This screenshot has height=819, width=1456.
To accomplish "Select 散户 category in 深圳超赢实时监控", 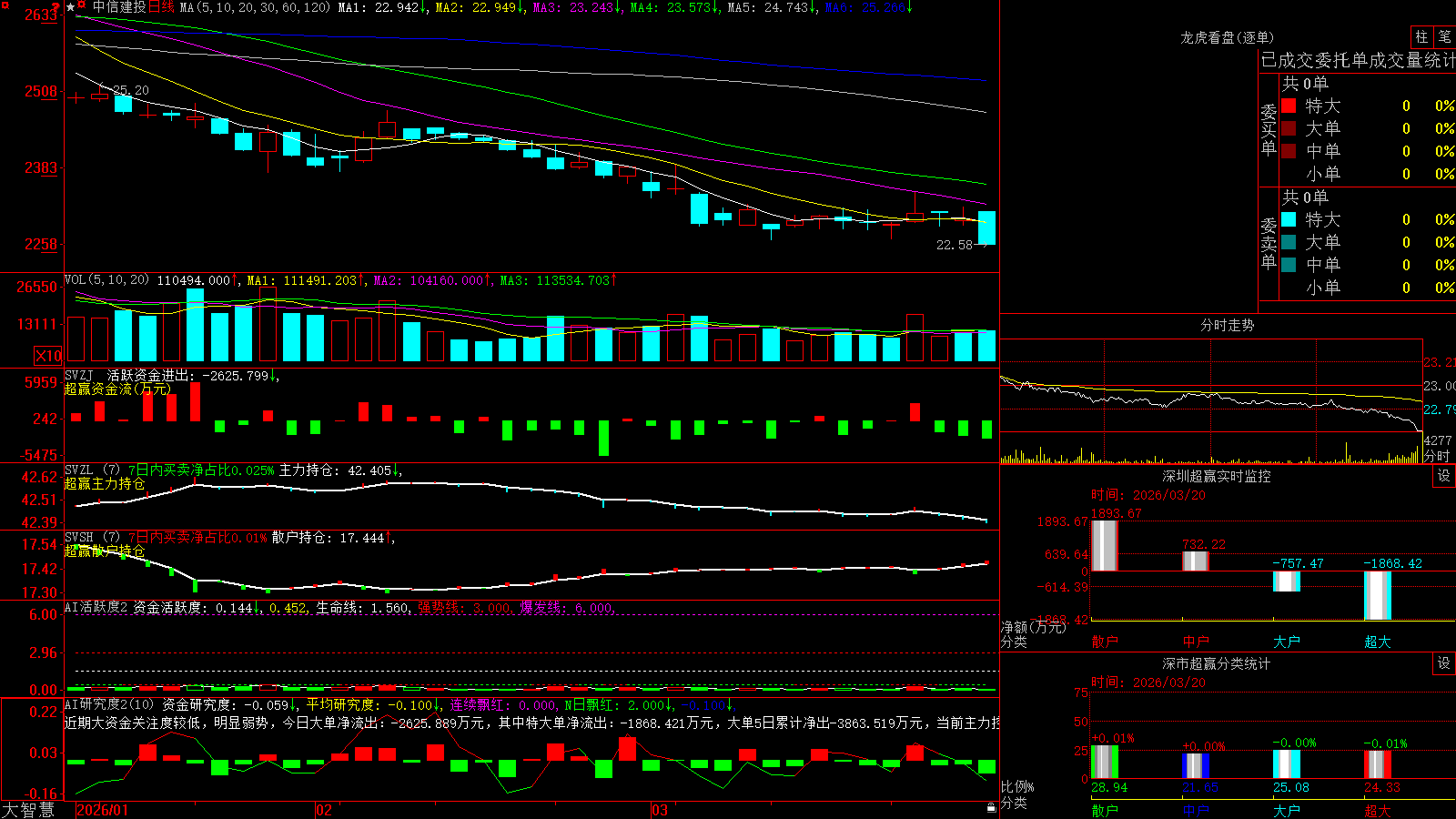I will pos(1105,642).
